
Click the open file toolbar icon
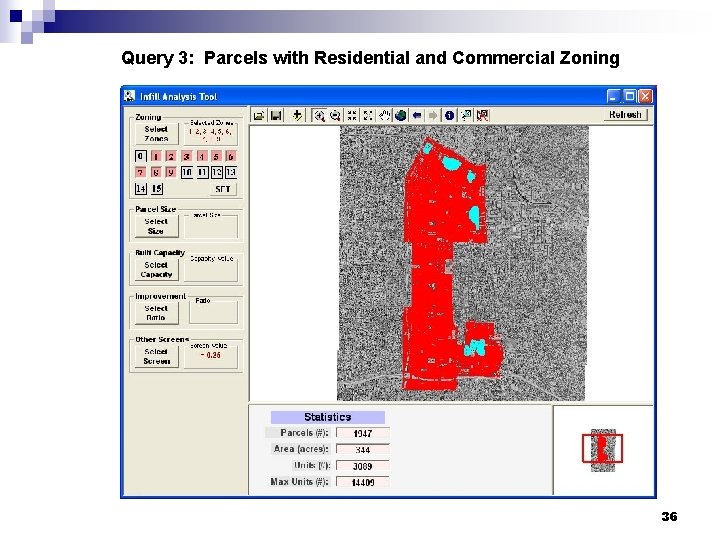coord(259,115)
